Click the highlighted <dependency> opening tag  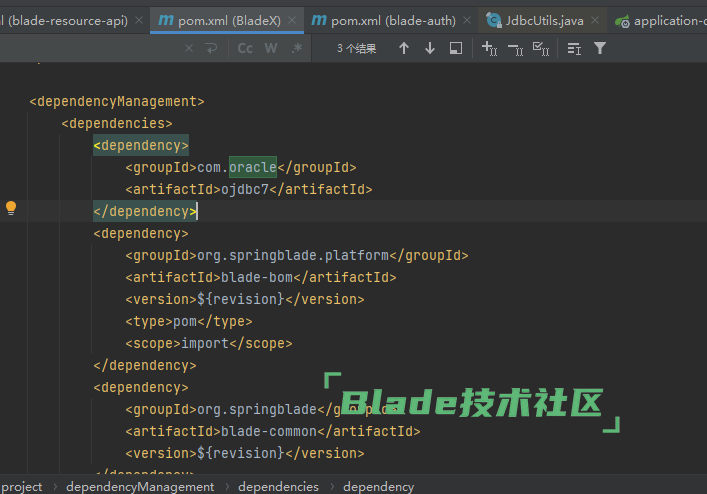(x=141, y=145)
